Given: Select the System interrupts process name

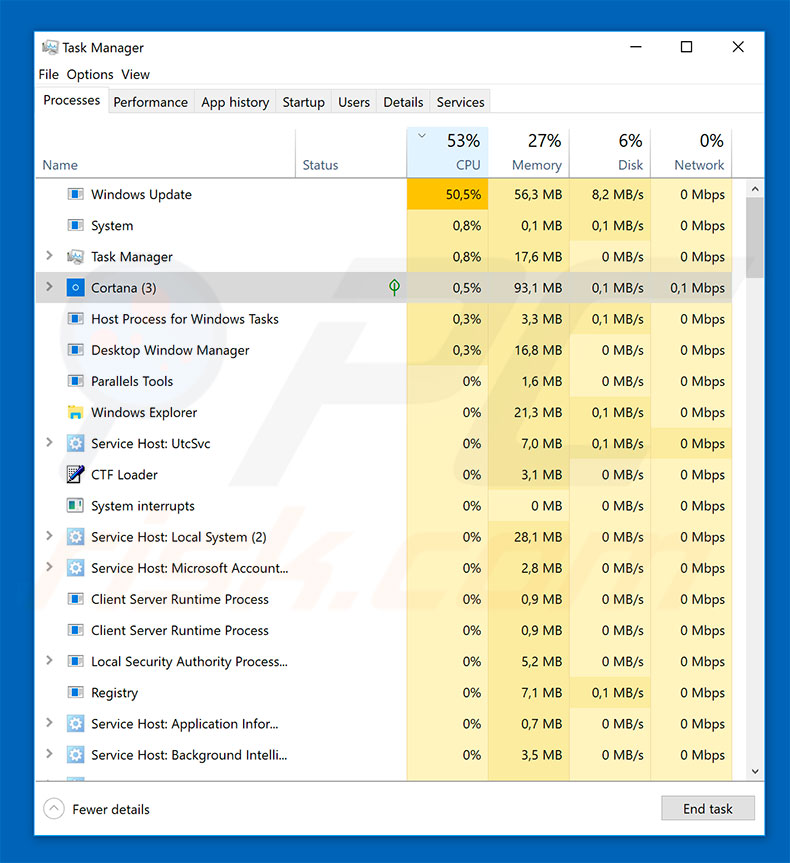Looking at the screenshot, I should [143, 506].
